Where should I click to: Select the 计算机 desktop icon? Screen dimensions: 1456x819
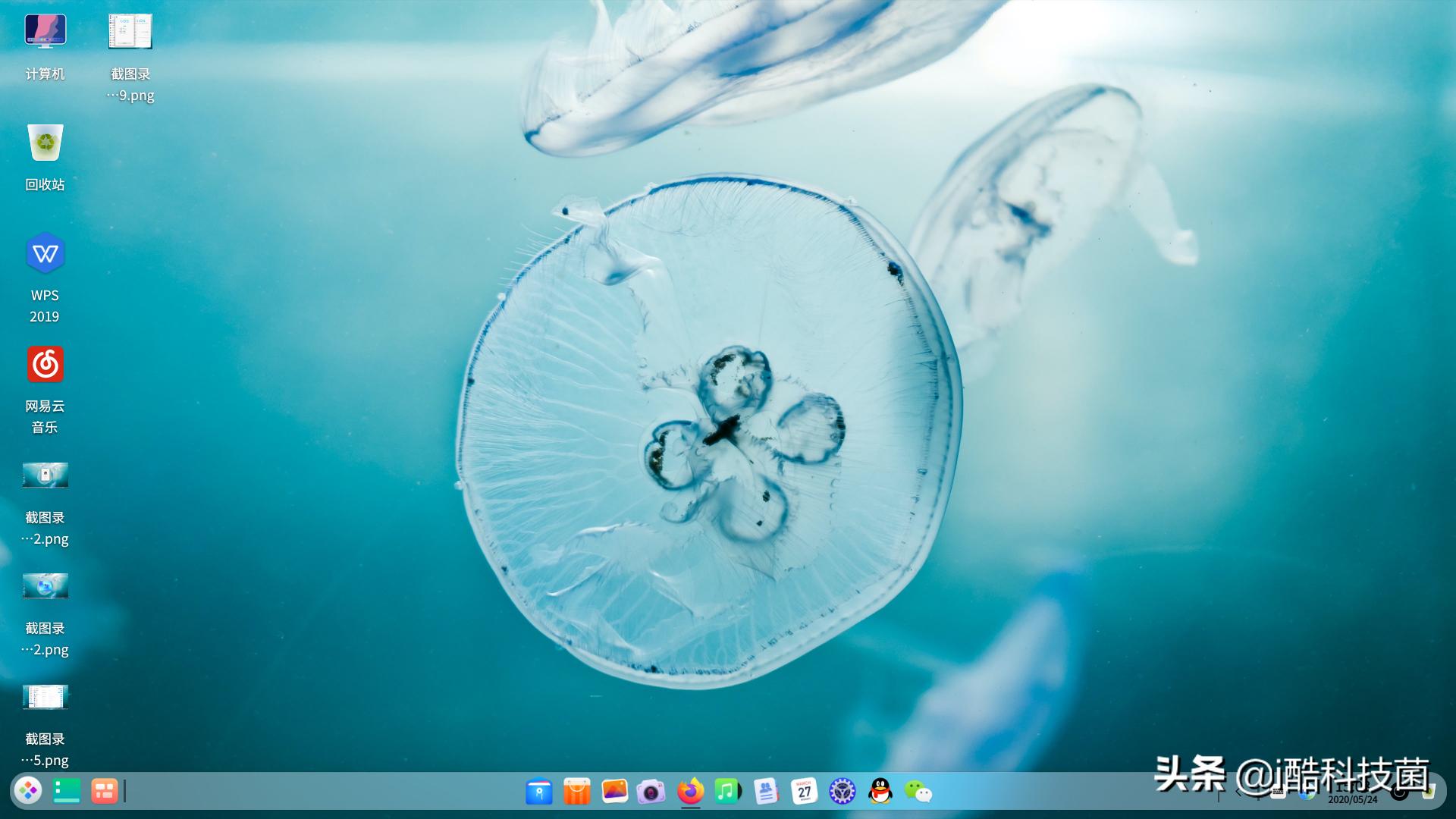click(x=45, y=32)
